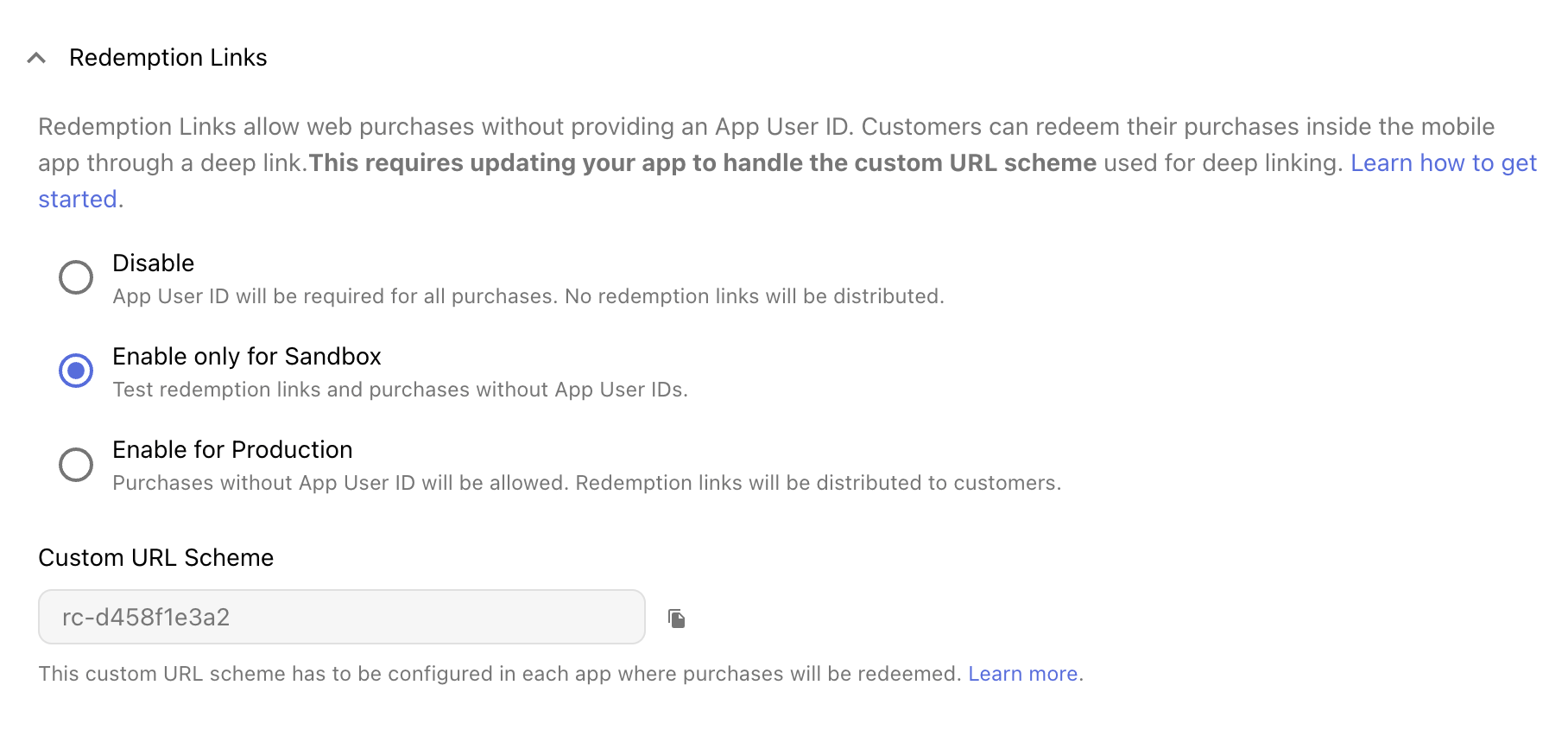Select the Disable radio button
Viewport: 1568px width, 755px height.
coord(76,277)
